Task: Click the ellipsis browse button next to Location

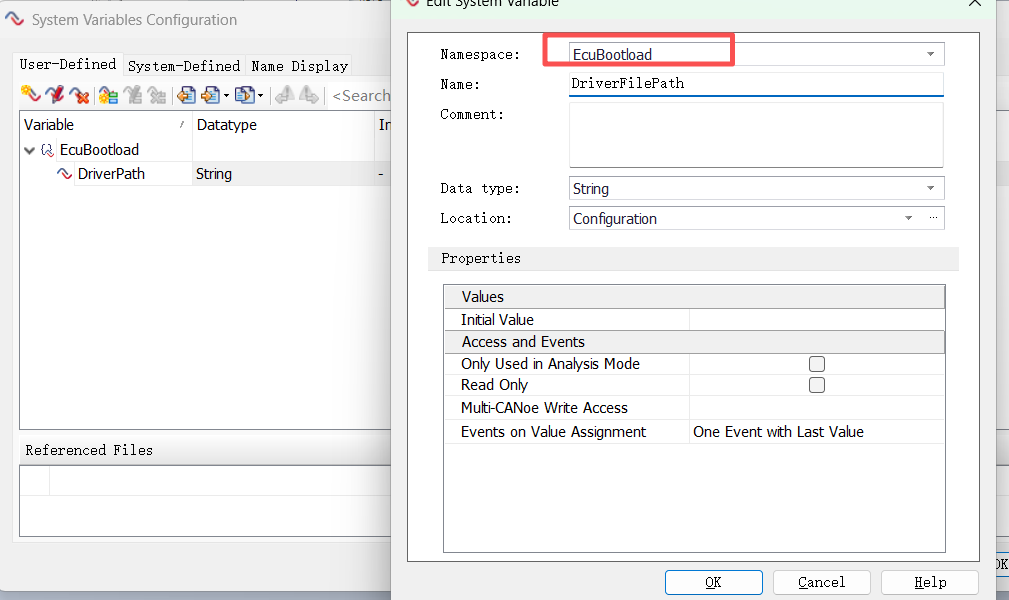Action: point(933,218)
